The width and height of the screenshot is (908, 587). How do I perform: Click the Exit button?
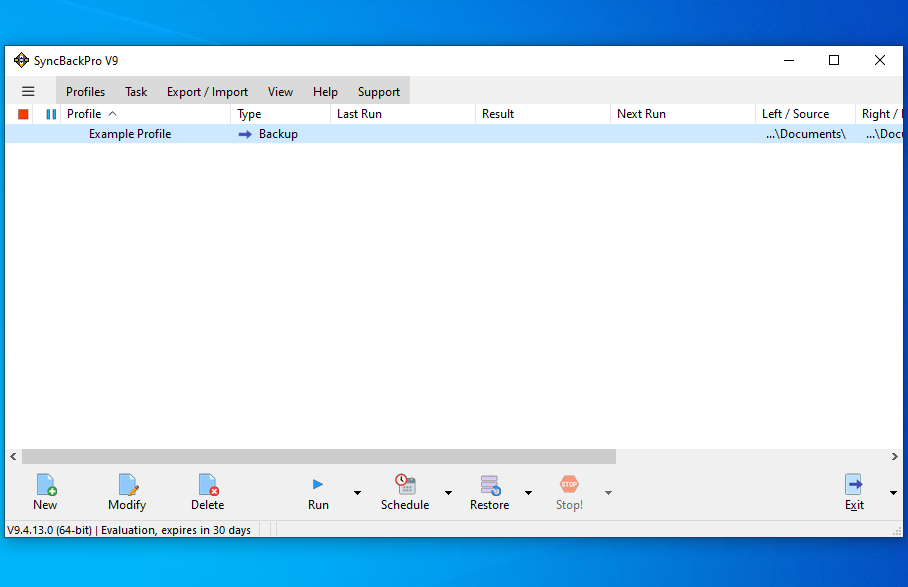pyautogui.click(x=854, y=493)
